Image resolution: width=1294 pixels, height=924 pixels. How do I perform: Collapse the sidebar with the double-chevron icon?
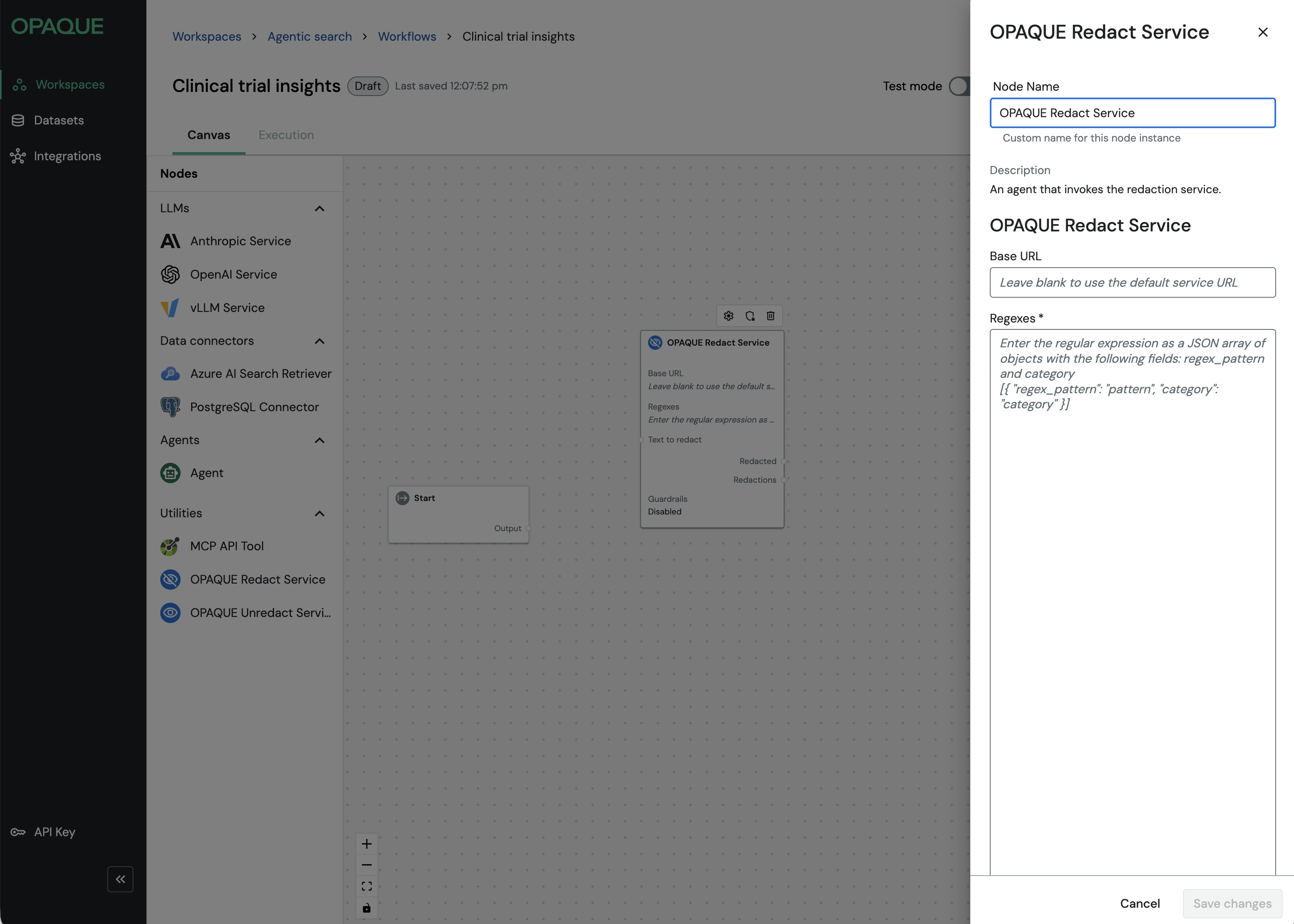pyautogui.click(x=120, y=879)
